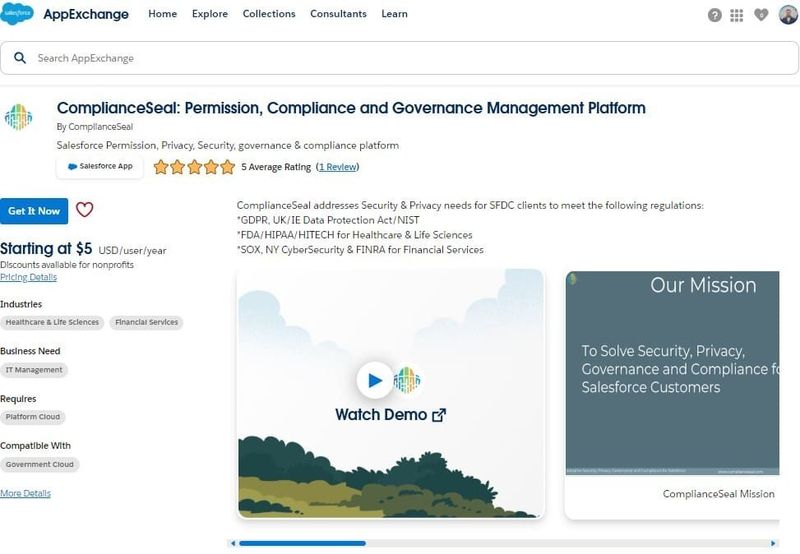Select the Government Cloud tag
The width and height of the screenshot is (800, 554).
40,465
